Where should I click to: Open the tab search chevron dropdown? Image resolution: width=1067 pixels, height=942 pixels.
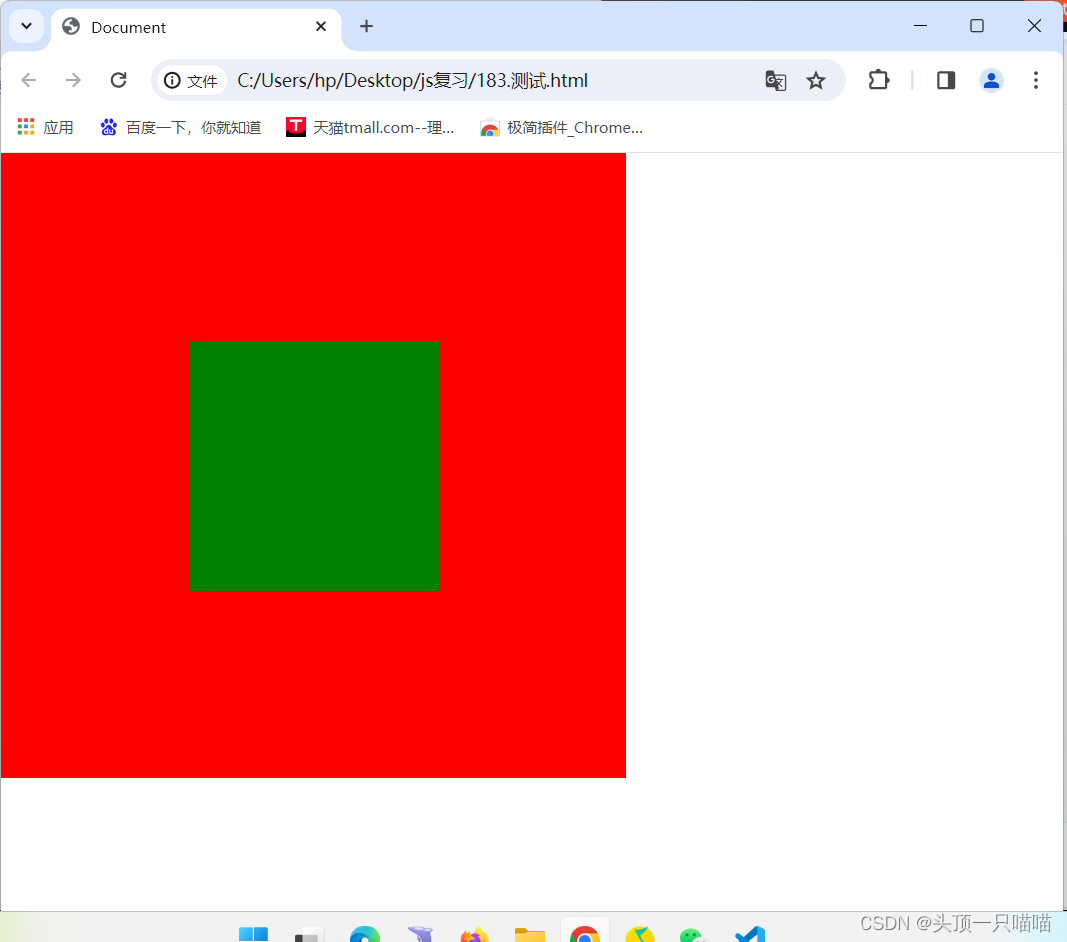tap(26, 26)
